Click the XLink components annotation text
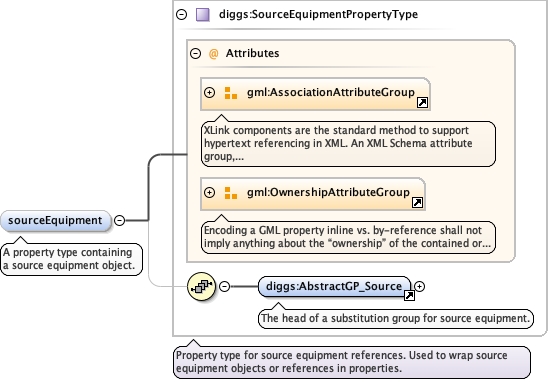 point(348,144)
